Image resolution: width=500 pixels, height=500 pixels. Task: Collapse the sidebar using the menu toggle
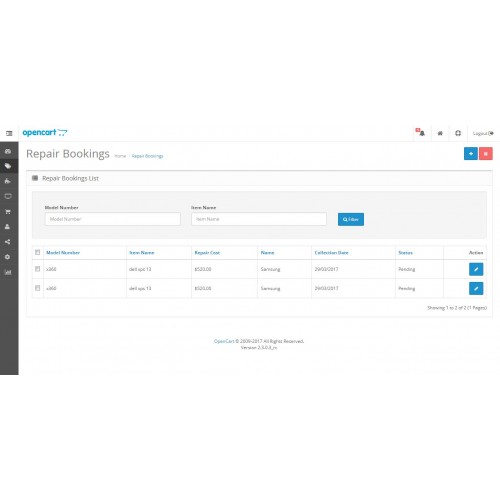tap(9, 133)
